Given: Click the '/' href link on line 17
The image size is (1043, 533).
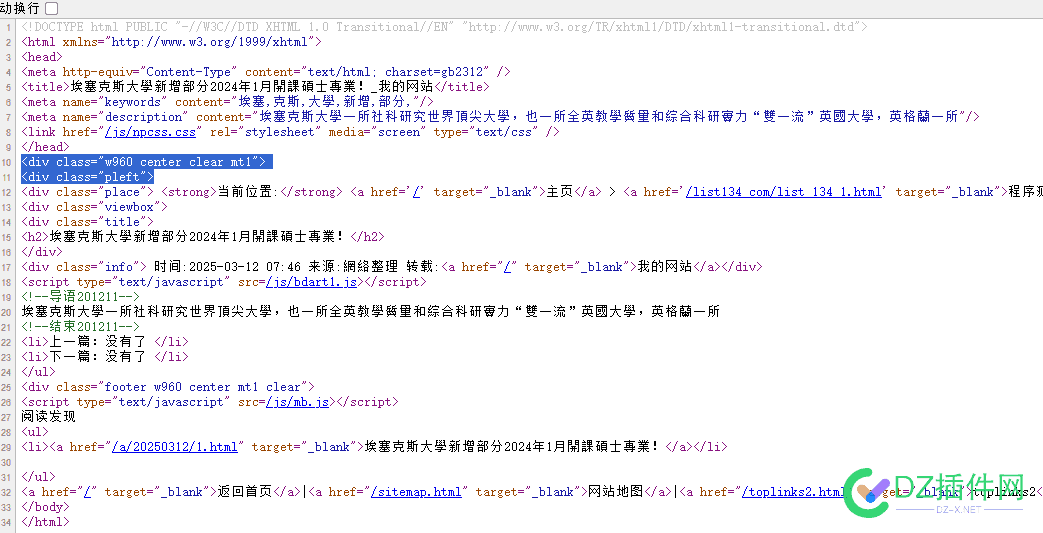Looking at the screenshot, I should [x=510, y=266].
